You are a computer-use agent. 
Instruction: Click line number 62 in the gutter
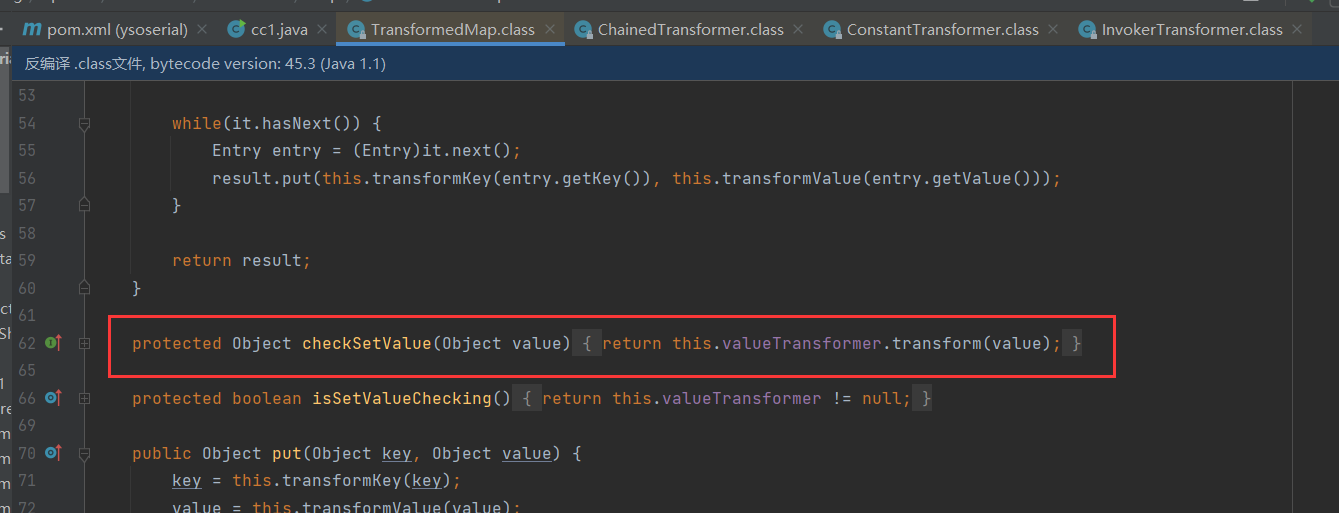coord(27,343)
